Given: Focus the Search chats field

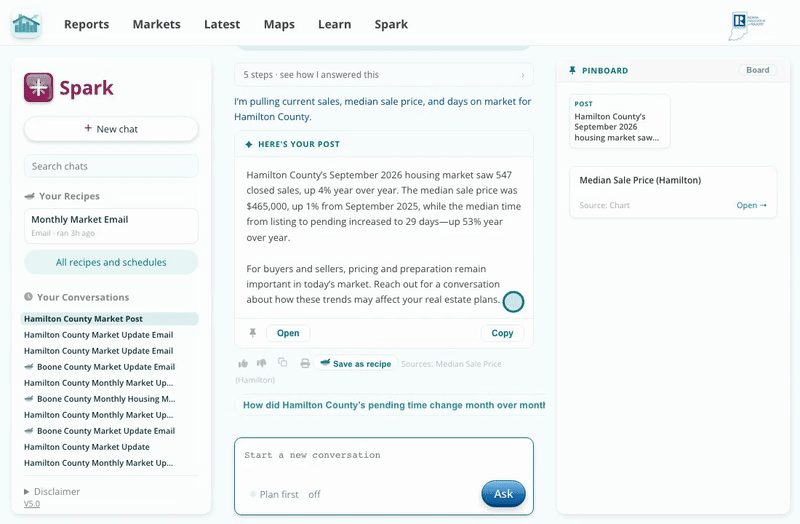Looking at the screenshot, I should pos(111,166).
